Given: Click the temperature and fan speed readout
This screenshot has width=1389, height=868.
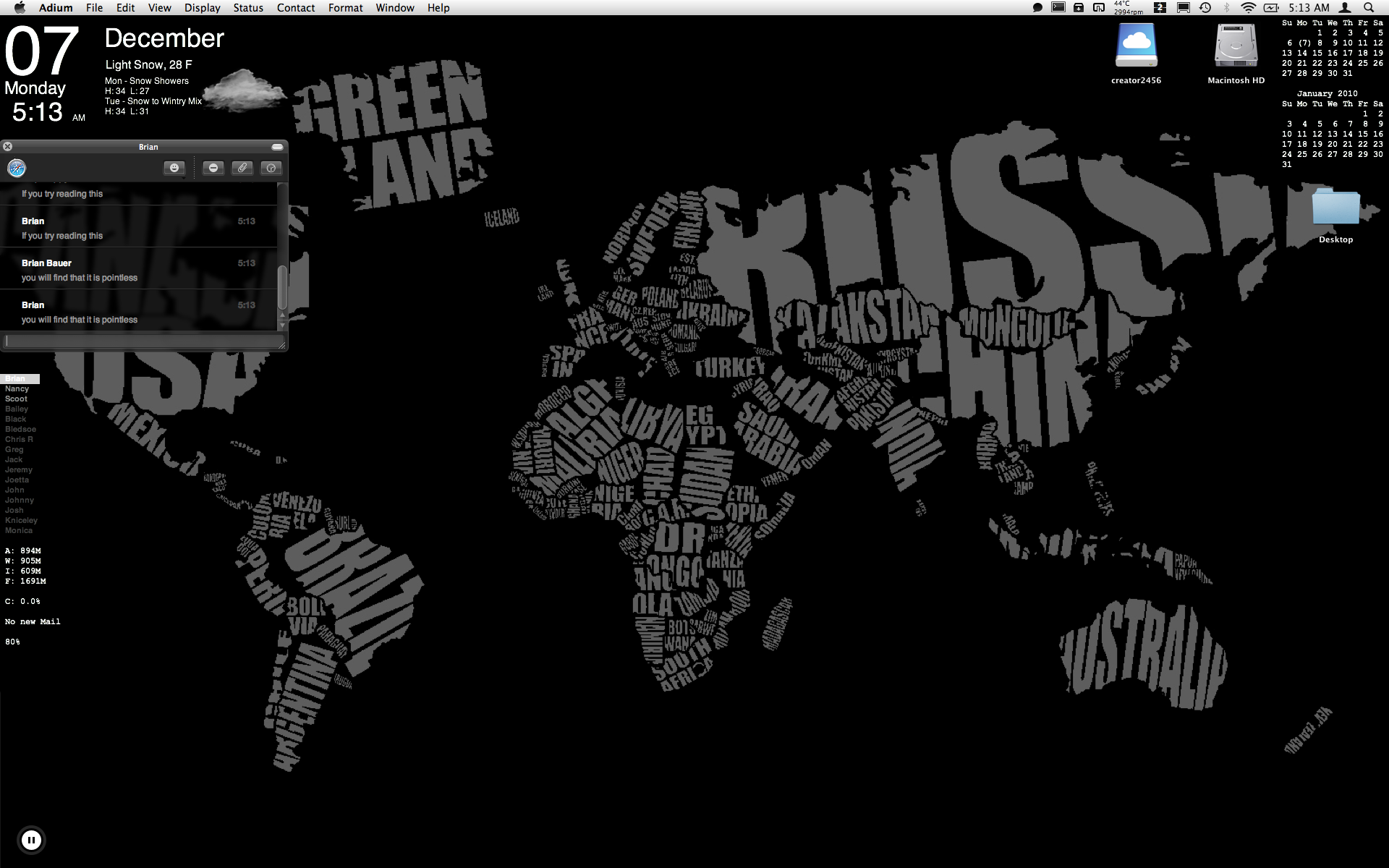Looking at the screenshot, I should [x=1128, y=7].
